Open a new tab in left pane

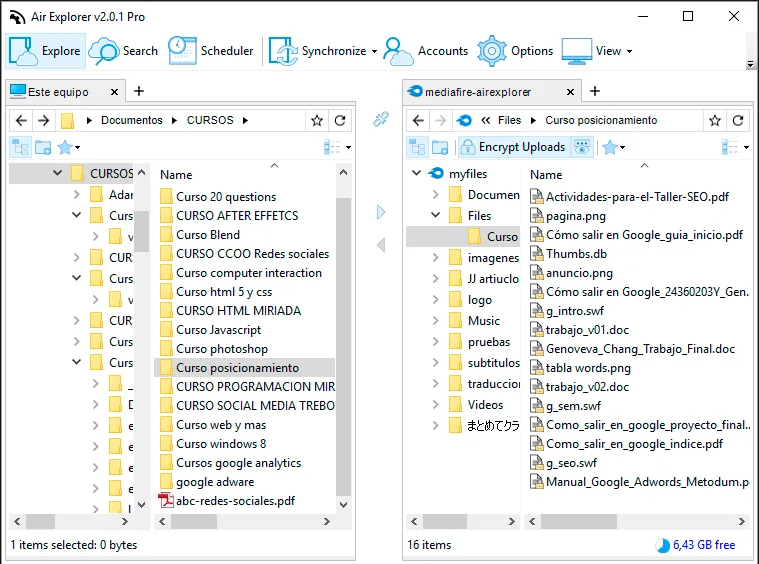139,91
